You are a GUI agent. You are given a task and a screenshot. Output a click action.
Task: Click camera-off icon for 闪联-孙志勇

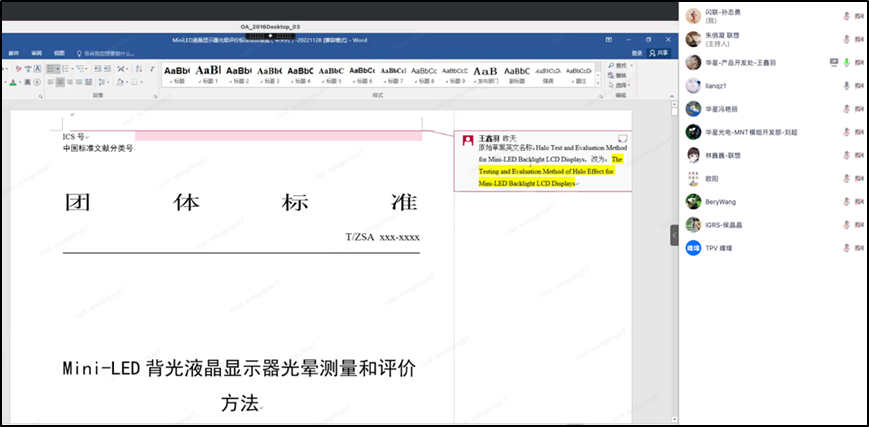(x=860, y=16)
